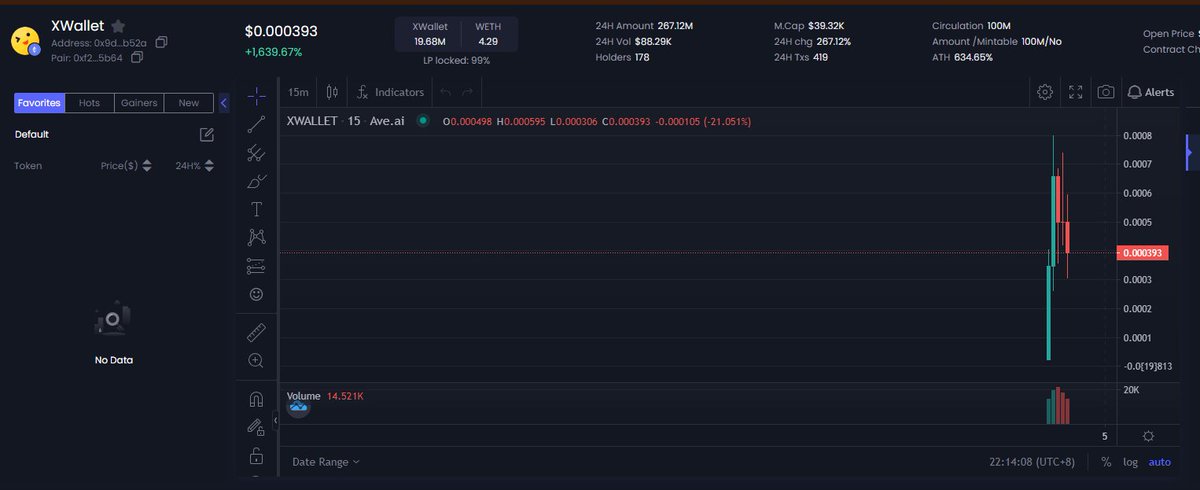Click the current price label 0.000393
The width and height of the screenshot is (1200, 490).
coord(1143,253)
